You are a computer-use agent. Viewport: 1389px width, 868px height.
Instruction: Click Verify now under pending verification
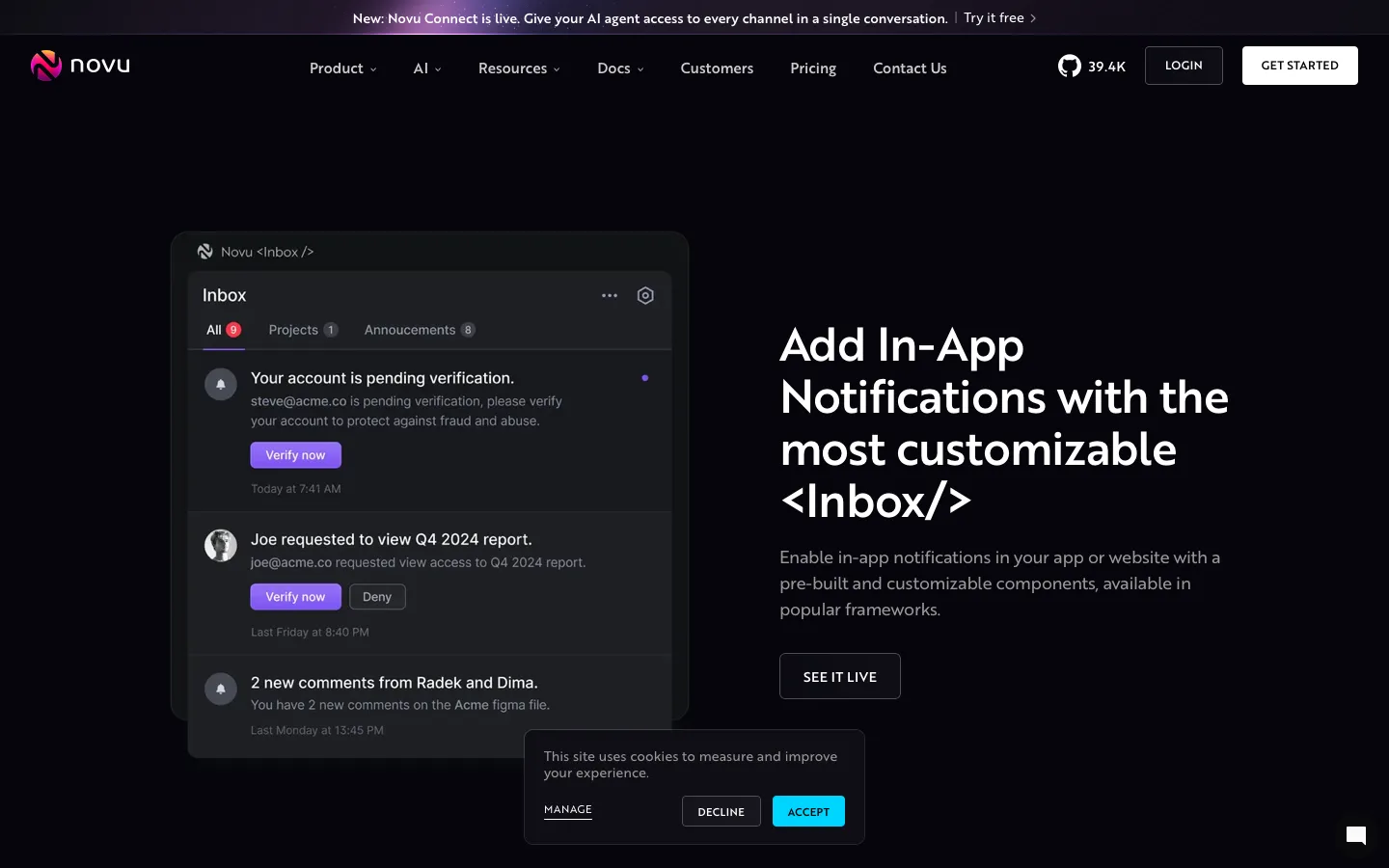296,455
